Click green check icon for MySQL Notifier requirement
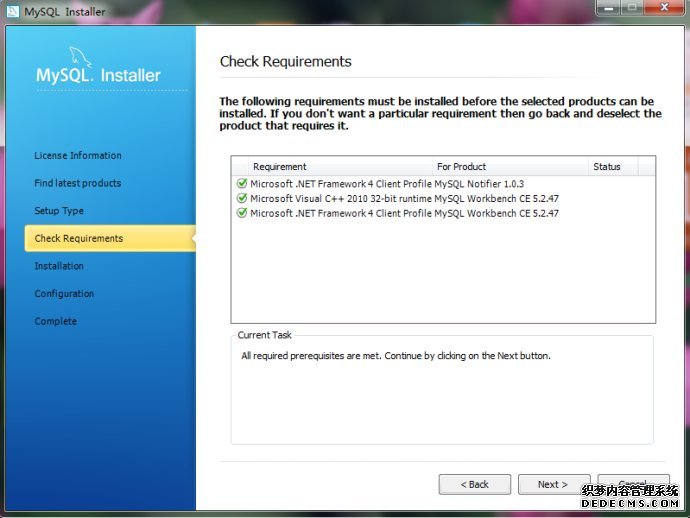Image resolution: width=690 pixels, height=518 pixels. [x=242, y=184]
